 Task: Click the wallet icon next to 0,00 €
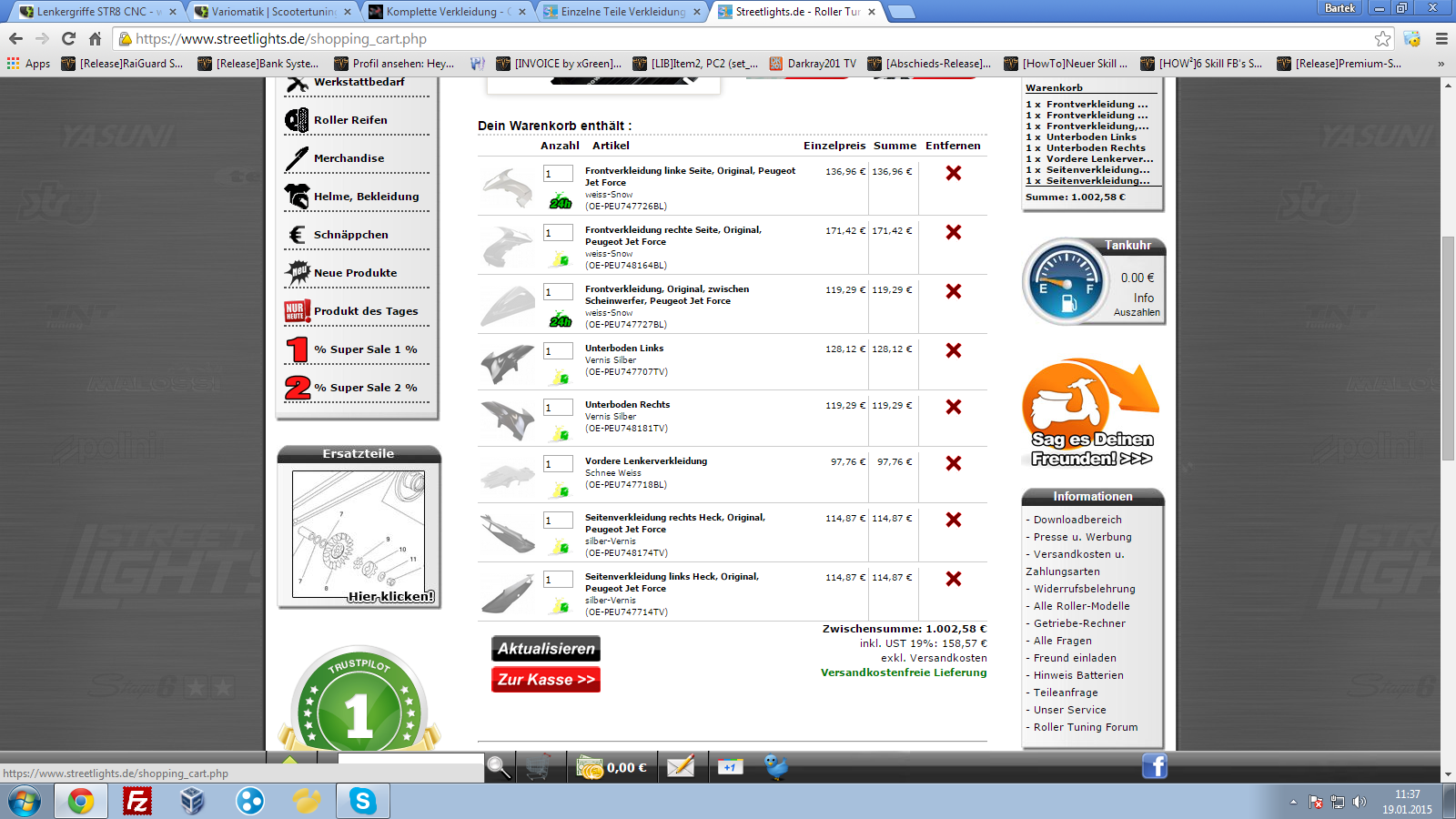point(590,768)
